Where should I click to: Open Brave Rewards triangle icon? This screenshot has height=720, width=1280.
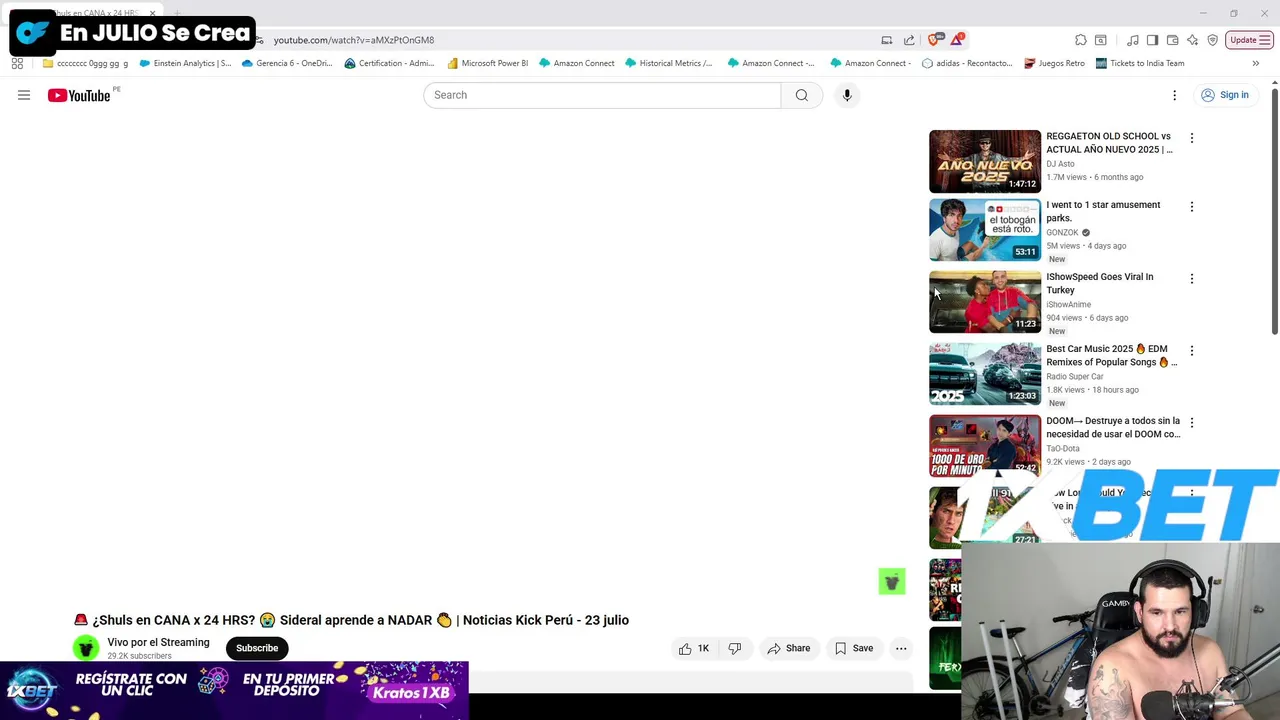coord(957,40)
